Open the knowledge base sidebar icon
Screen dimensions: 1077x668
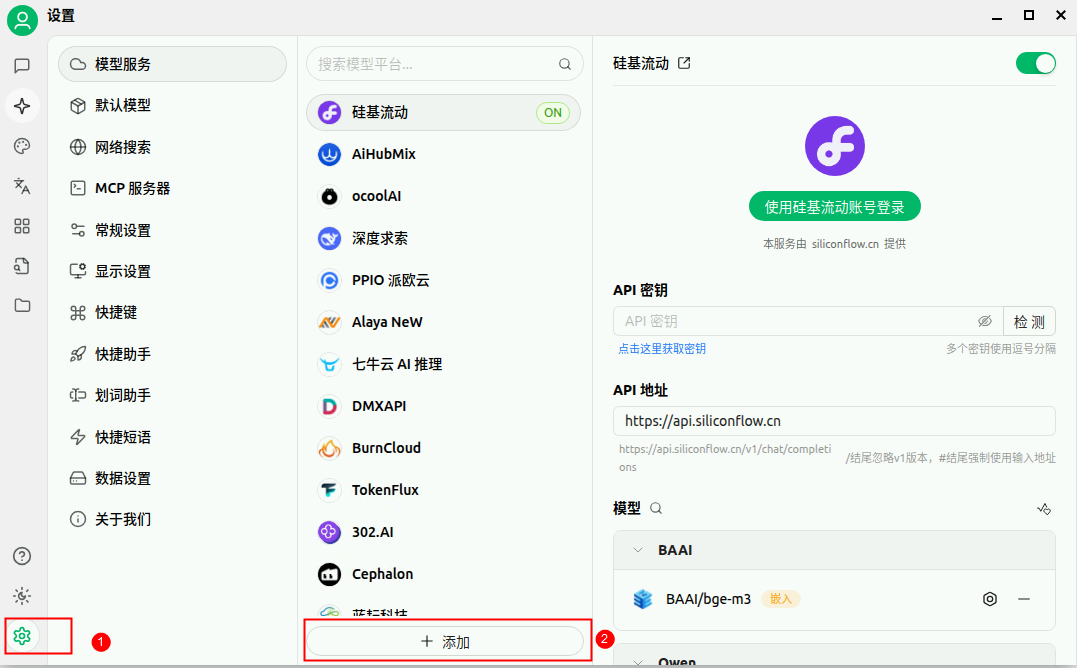click(x=22, y=266)
